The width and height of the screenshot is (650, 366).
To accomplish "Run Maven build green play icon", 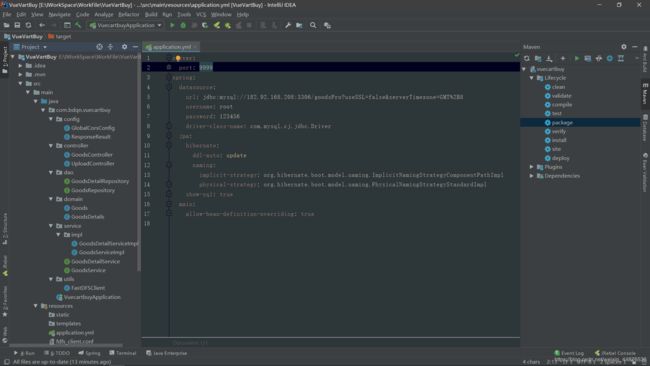I will 577,58.
